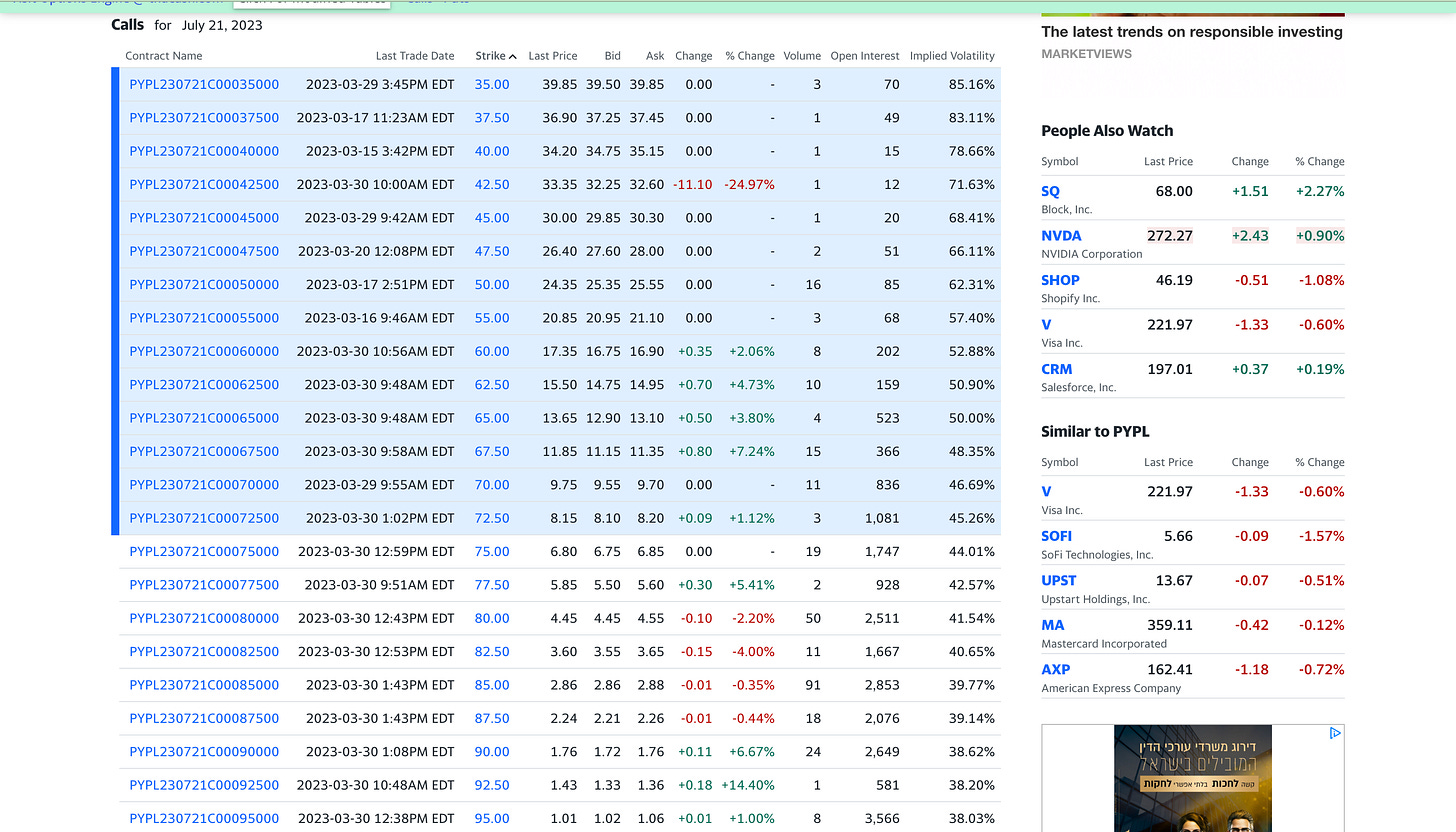Image resolution: width=1456 pixels, height=832 pixels.
Task: Click the 92.50 strike price link
Action: [x=492, y=785]
